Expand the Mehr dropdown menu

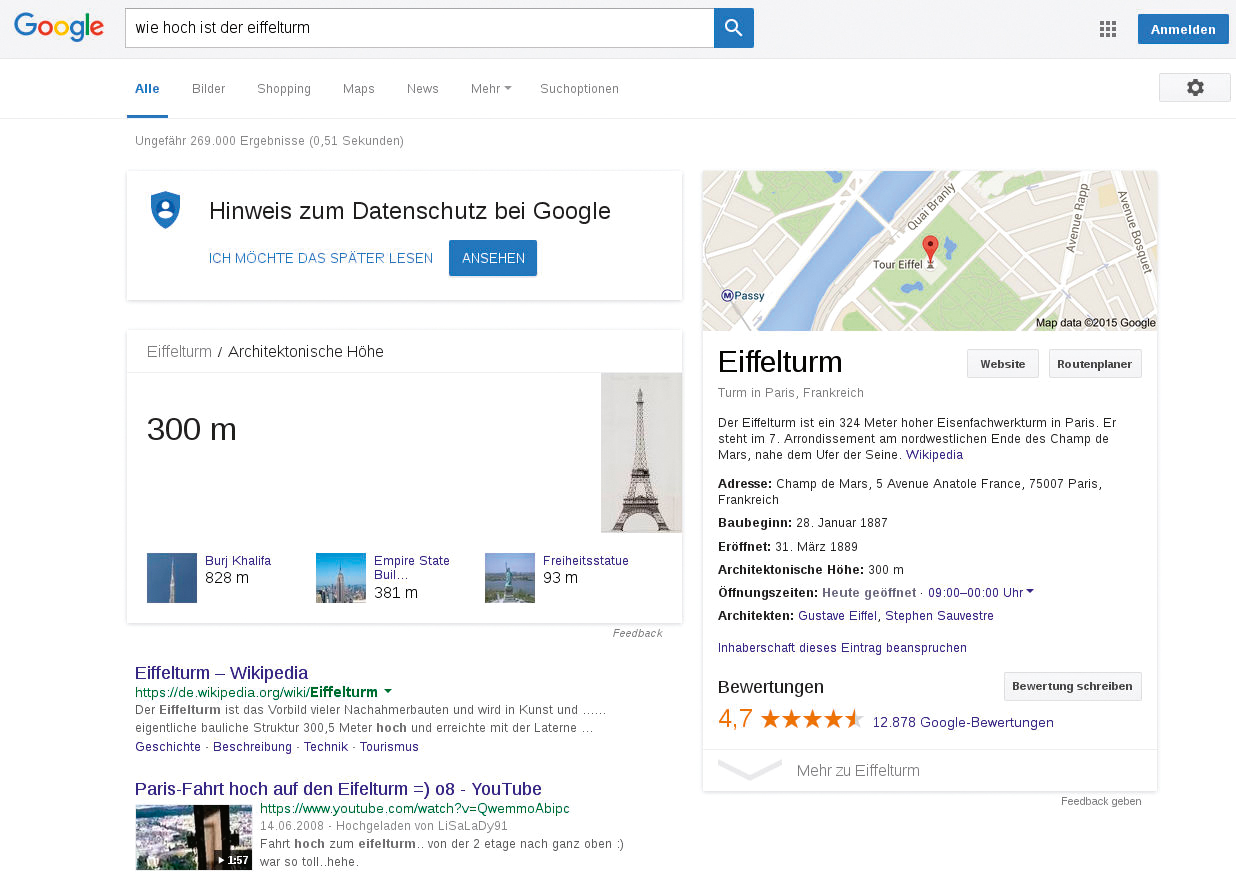(x=490, y=89)
